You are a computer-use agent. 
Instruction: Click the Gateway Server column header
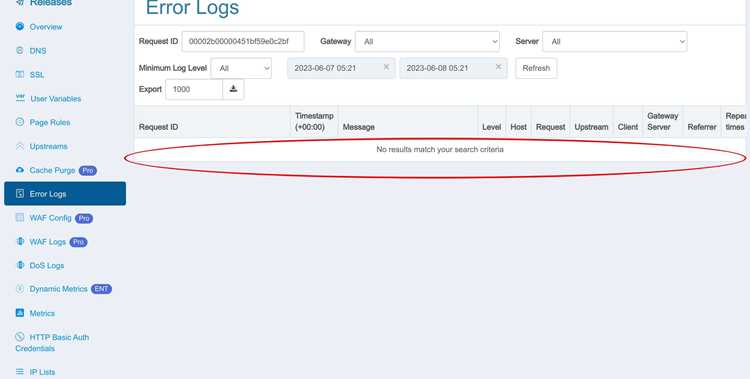click(x=662, y=122)
